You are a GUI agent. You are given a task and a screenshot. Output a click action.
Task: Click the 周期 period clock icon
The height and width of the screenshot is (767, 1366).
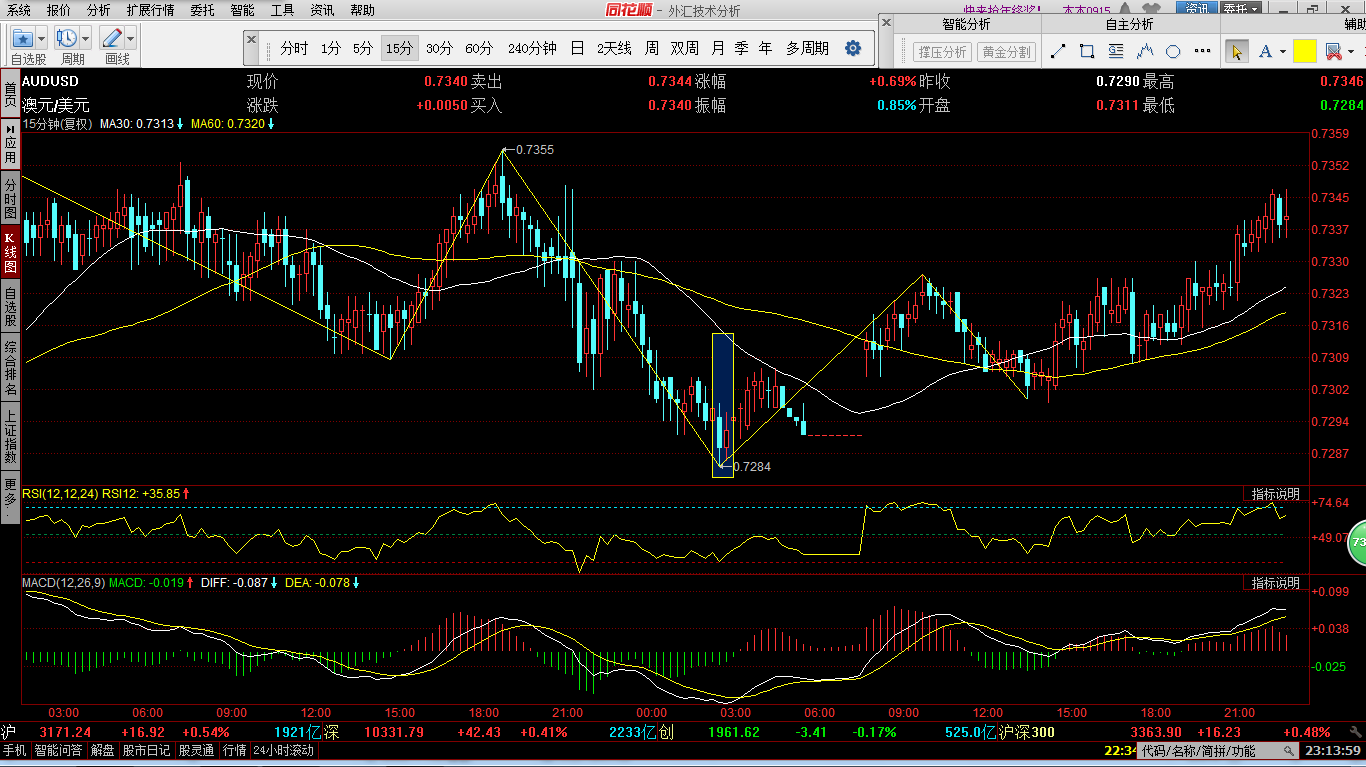[x=66, y=38]
